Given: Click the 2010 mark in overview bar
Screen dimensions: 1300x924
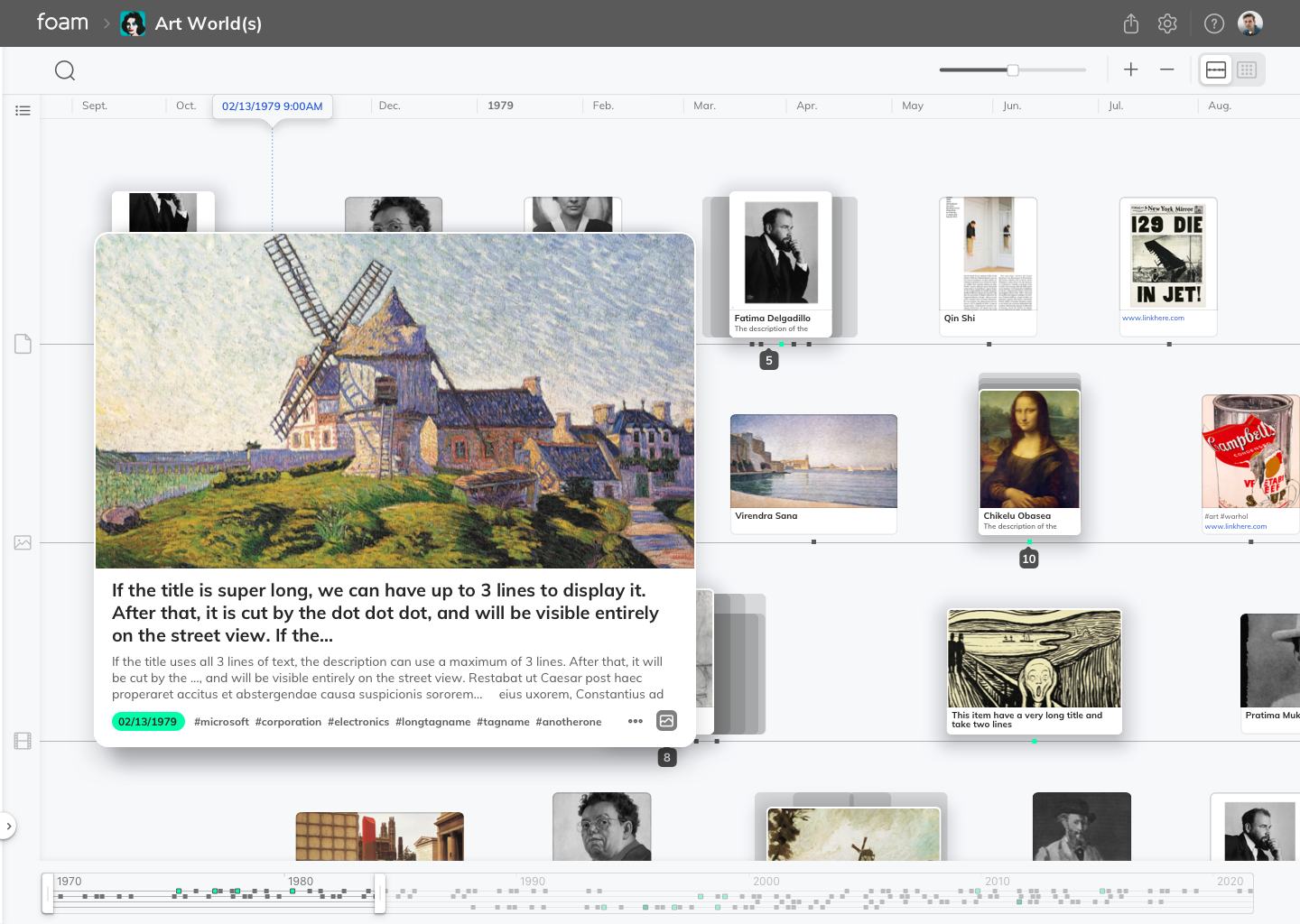Looking at the screenshot, I should pos(998,882).
